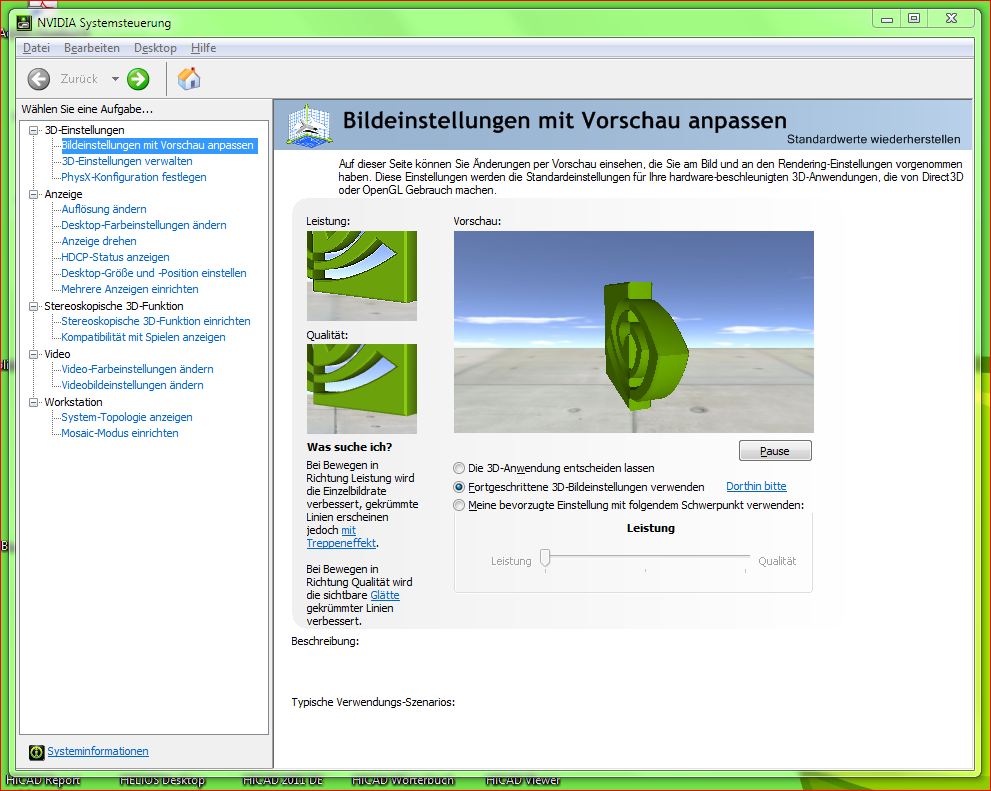This screenshot has height=791, width=991.
Task: Open 'Desktop-Größe und -Position einstellen'
Action: pyautogui.click(x=154, y=274)
